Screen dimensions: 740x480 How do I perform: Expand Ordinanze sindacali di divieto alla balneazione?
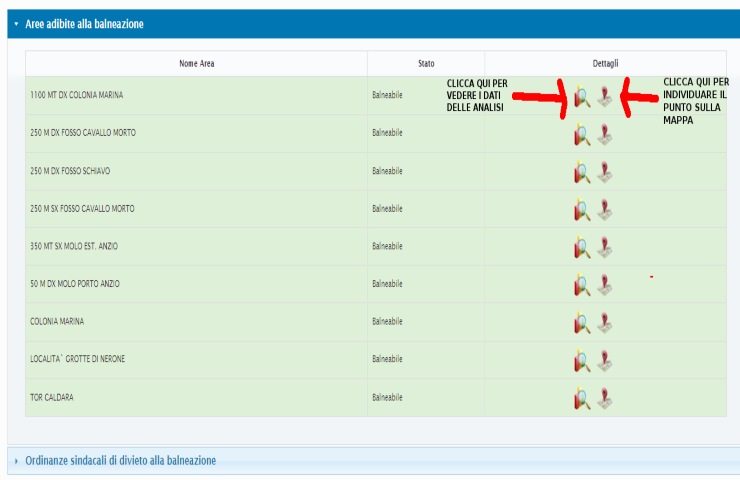pos(120,460)
